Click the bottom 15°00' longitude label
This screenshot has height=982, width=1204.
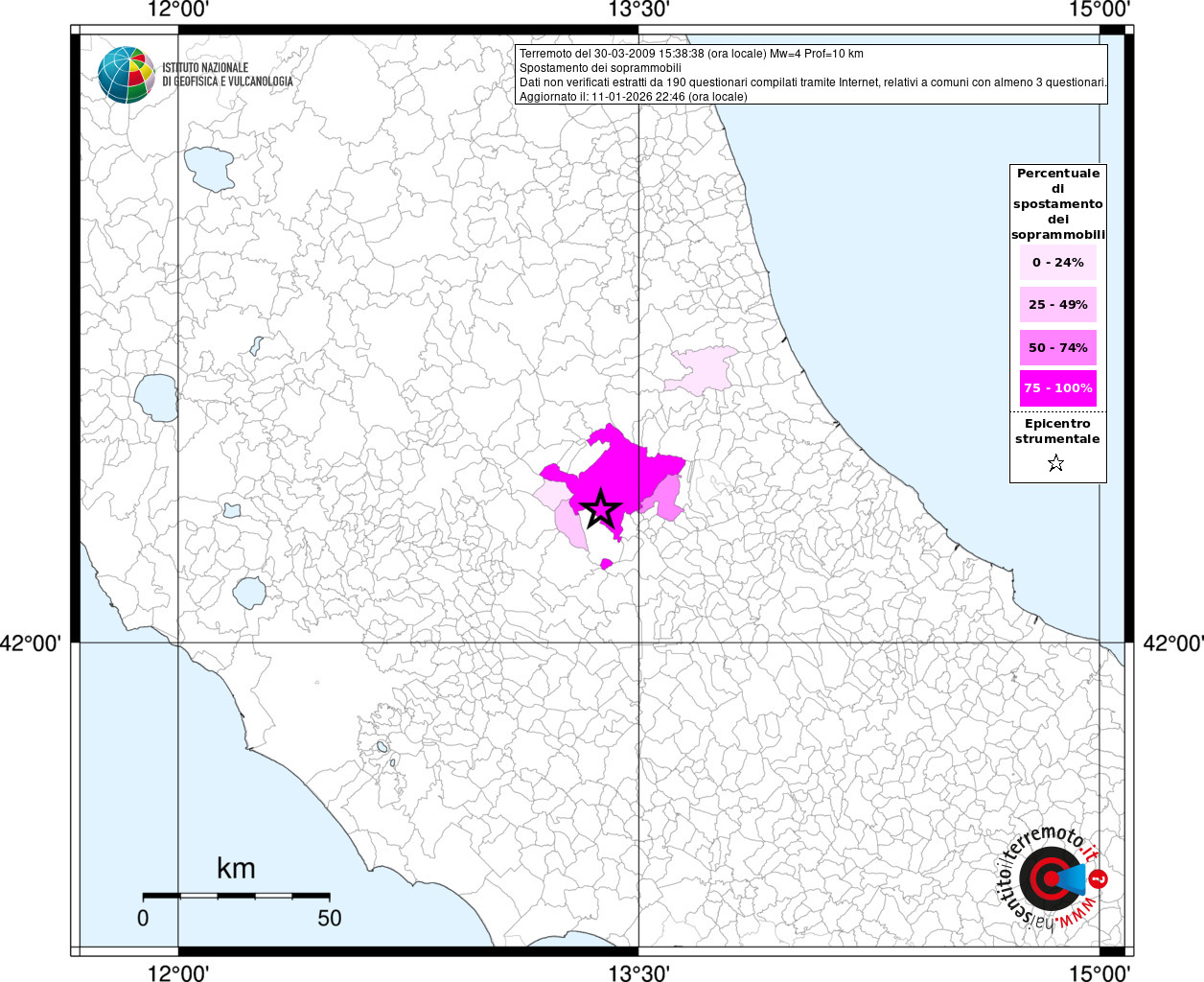pyautogui.click(x=1100, y=972)
